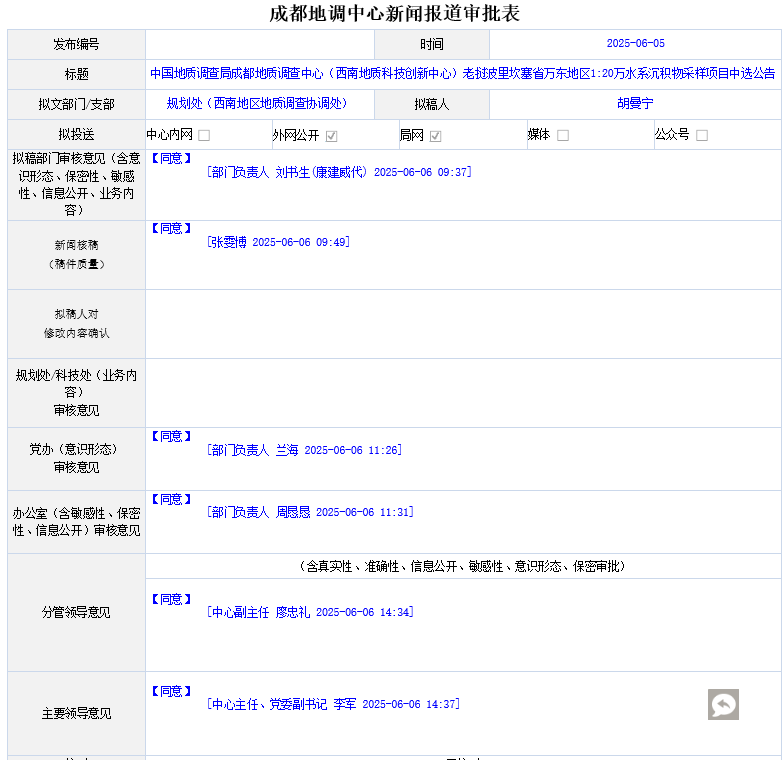784x760 pixels.
Task: Click 周恩恩 office review signature entry
Action: [x=310, y=512]
